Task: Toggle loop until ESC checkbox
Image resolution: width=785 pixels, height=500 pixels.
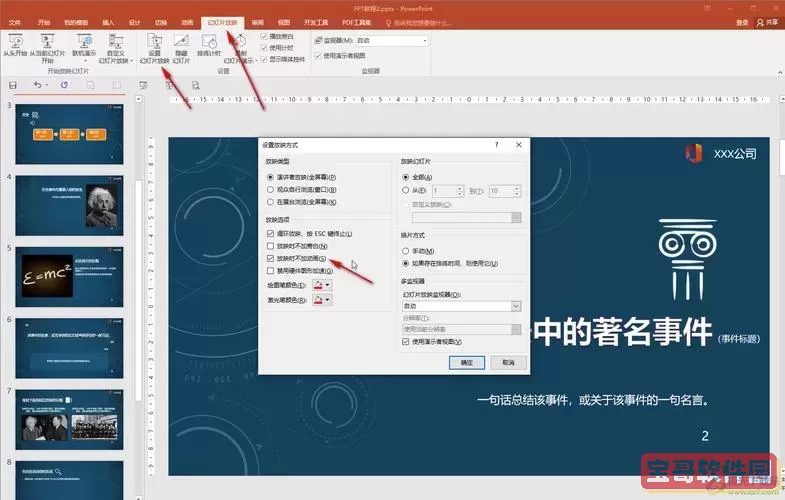Action: tap(271, 234)
